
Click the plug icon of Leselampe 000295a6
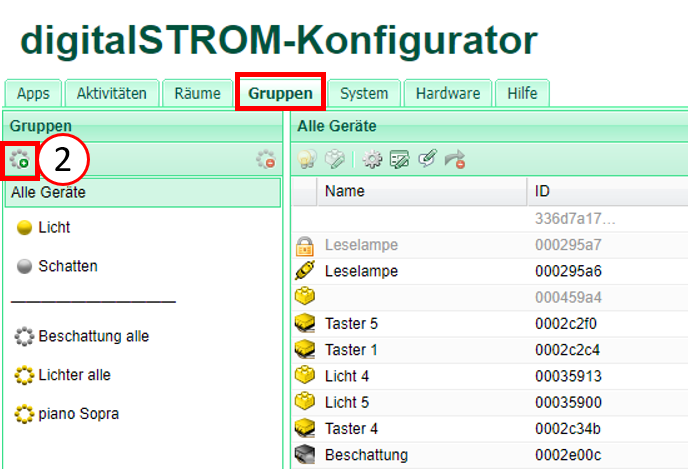(305, 271)
